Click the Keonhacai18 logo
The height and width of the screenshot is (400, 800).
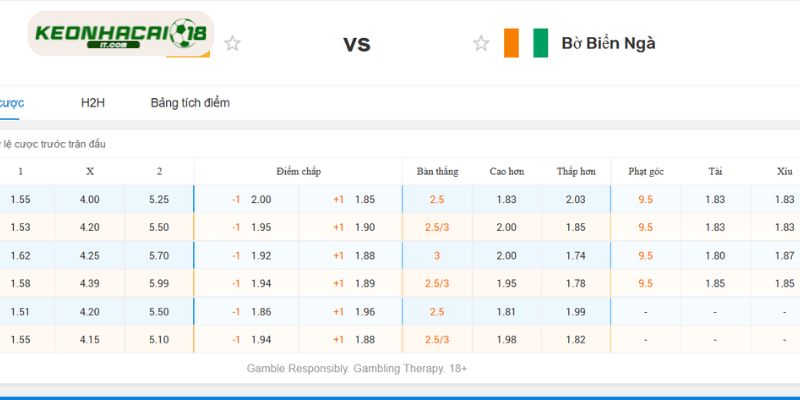coord(120,34)
